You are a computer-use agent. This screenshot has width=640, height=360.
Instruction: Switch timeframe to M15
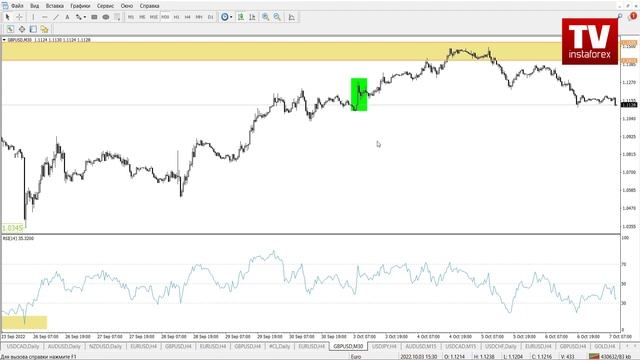(153, 17)
